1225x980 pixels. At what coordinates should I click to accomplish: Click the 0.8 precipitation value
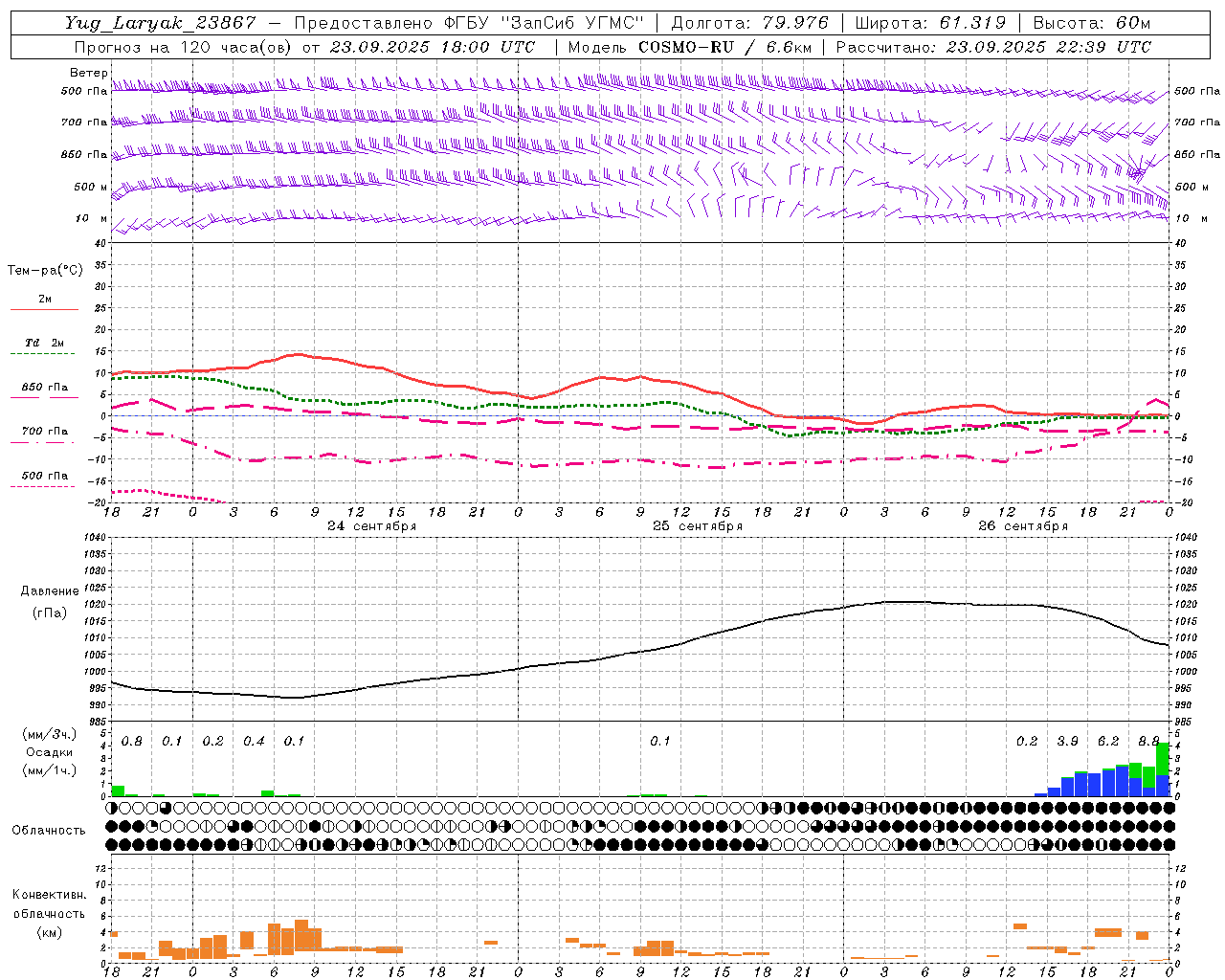click(x=132, y=742)
